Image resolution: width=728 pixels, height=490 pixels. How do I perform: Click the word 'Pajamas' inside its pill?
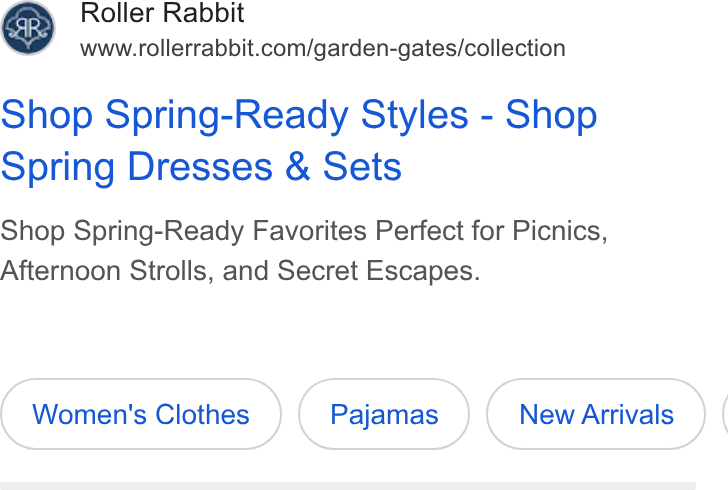coord(384,415)
